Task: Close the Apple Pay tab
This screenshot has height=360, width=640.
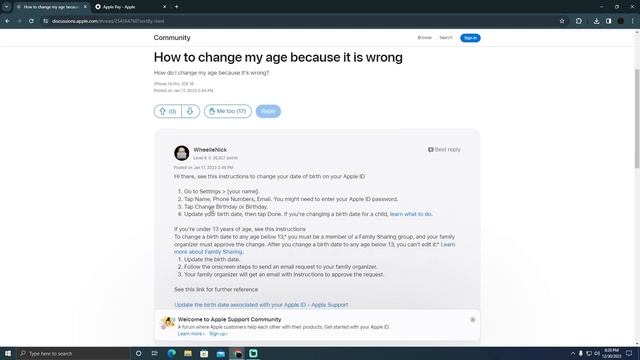Action: click(164, 7)
